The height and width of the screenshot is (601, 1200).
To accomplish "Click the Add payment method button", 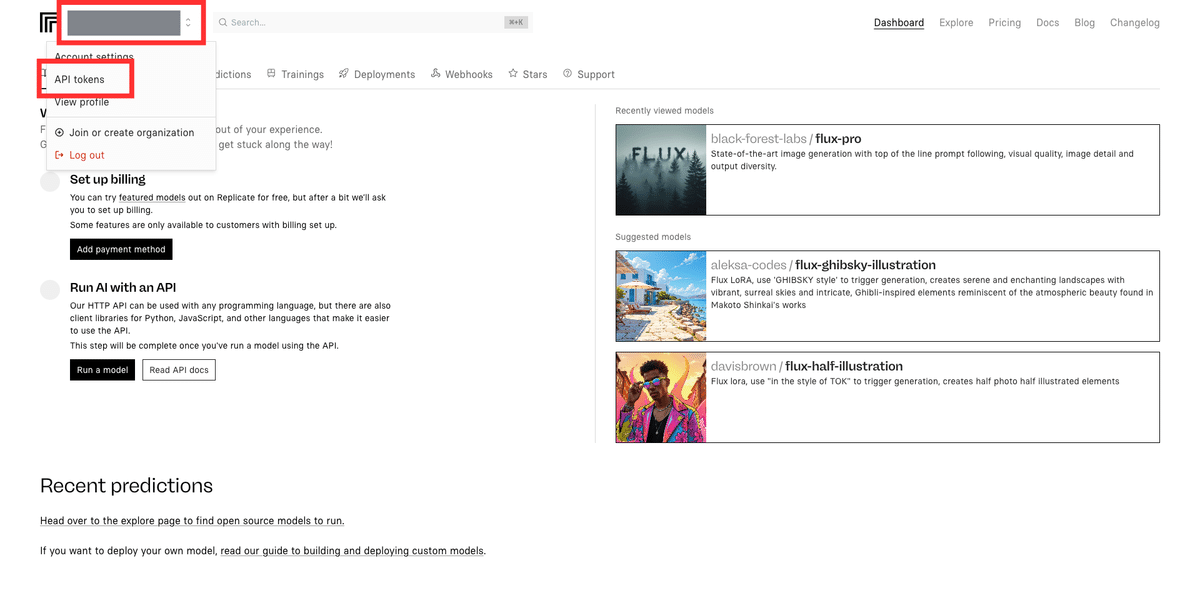I will 121,249.
